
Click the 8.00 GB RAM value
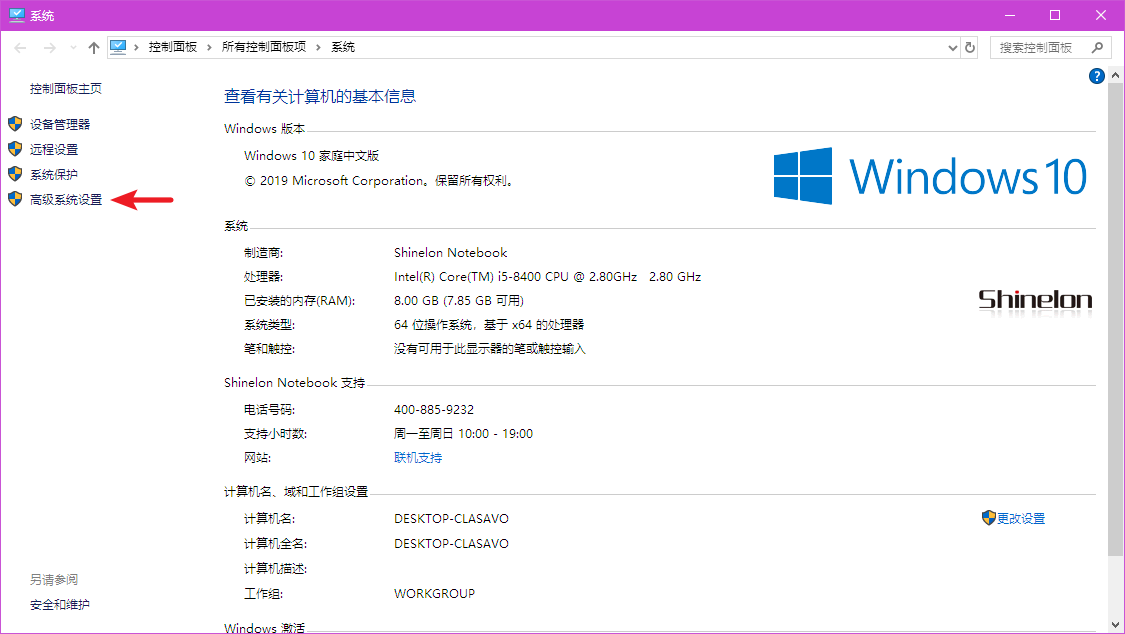point(459,301)
